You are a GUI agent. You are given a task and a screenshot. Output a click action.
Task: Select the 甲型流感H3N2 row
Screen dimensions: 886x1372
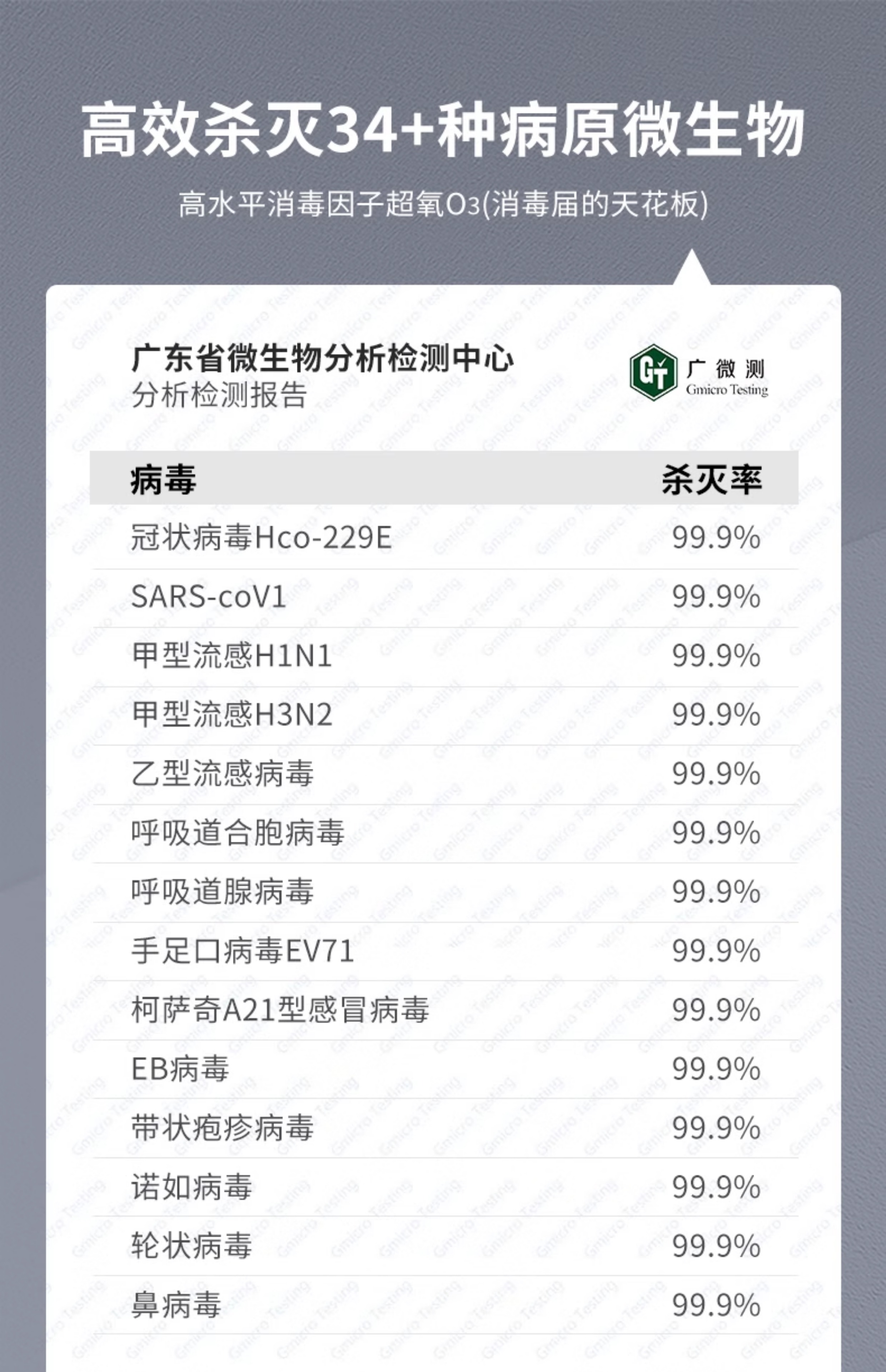point(445,715)
